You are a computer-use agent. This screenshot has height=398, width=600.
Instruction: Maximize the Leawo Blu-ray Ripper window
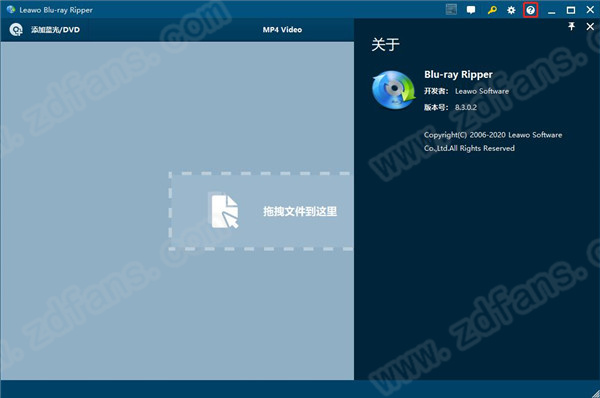click(571, 10)
